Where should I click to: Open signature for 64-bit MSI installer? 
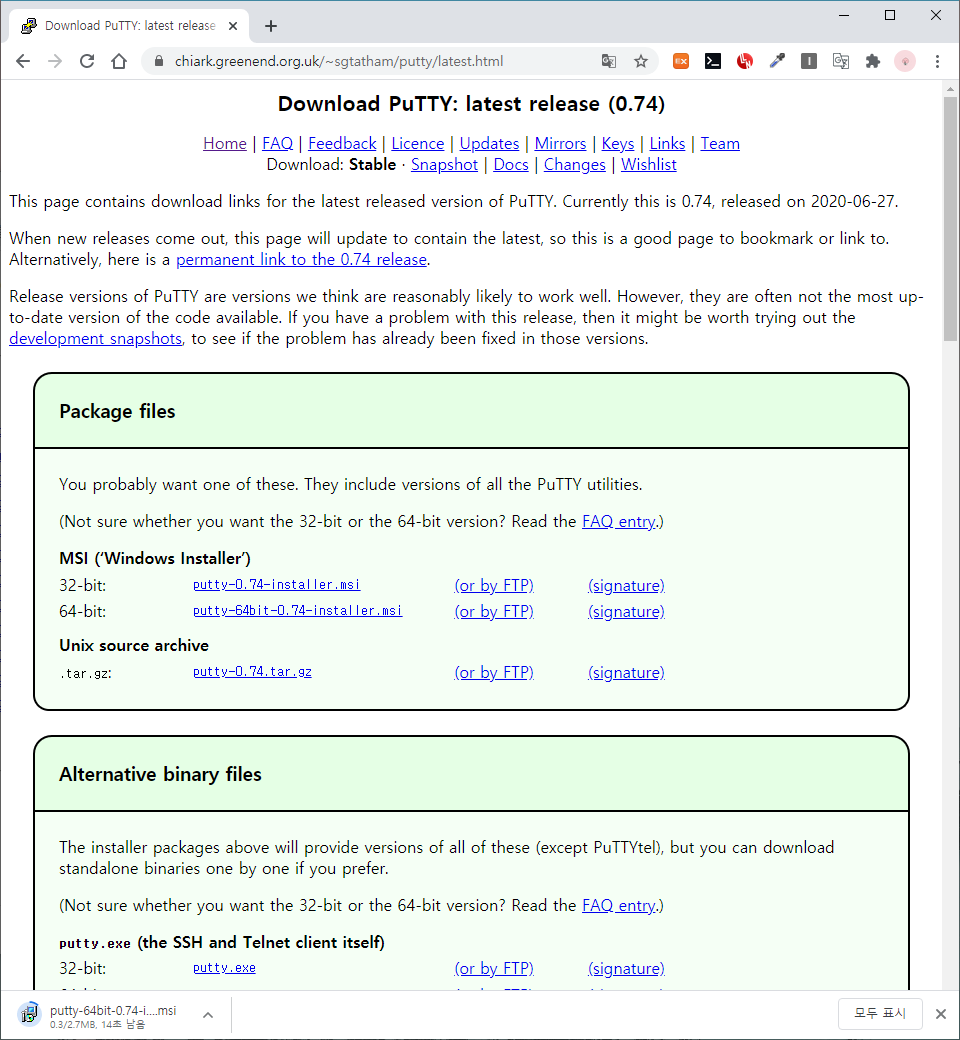pos(626,612)
